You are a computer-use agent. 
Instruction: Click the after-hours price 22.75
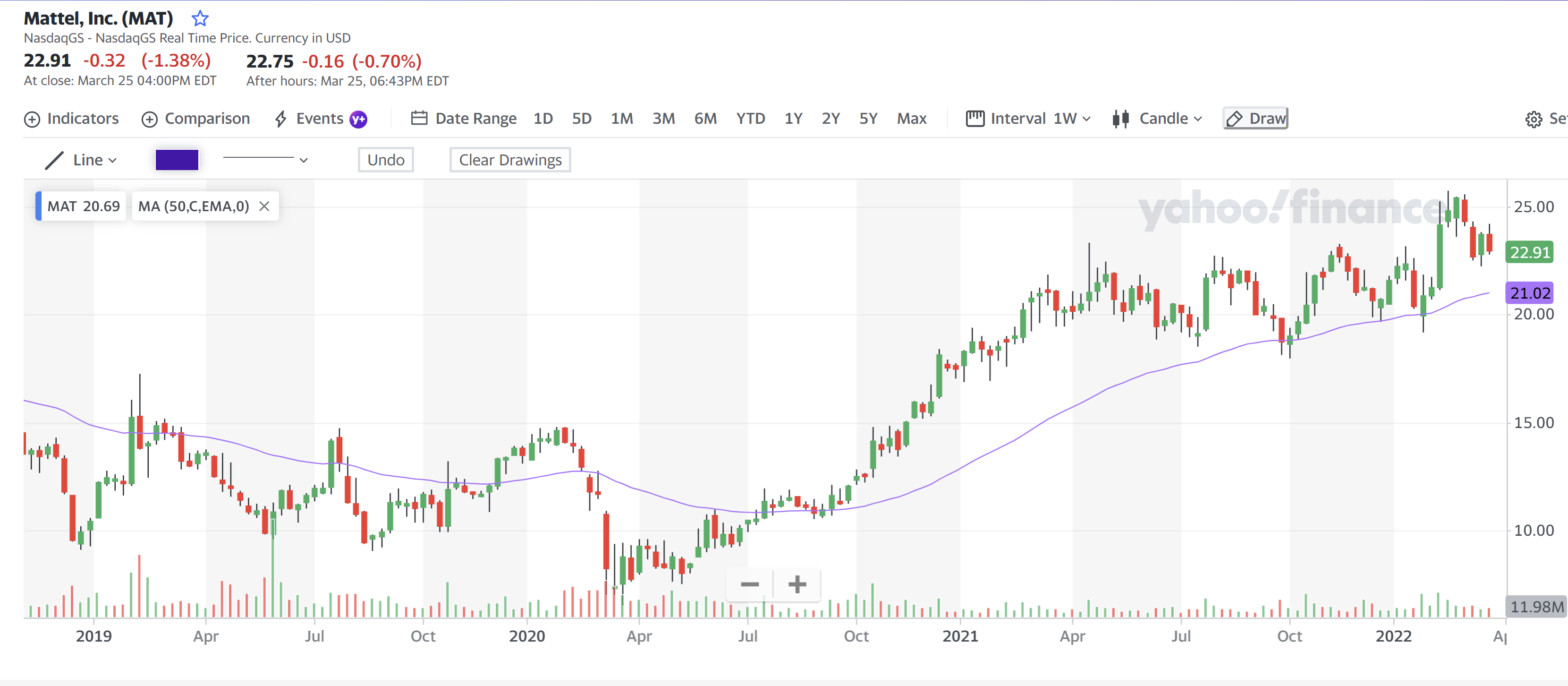coord(270,61)
